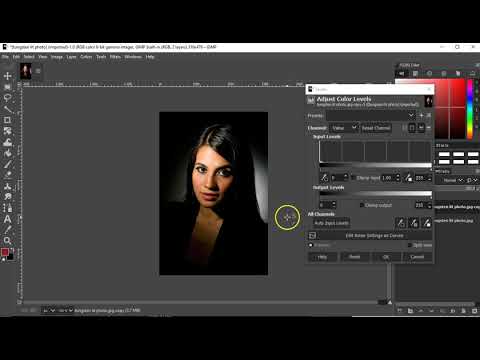Select the Fuzzy Select wand tool
Image resolution: width=480 pixels, height=360 pixels.
[x=7, y=109]
